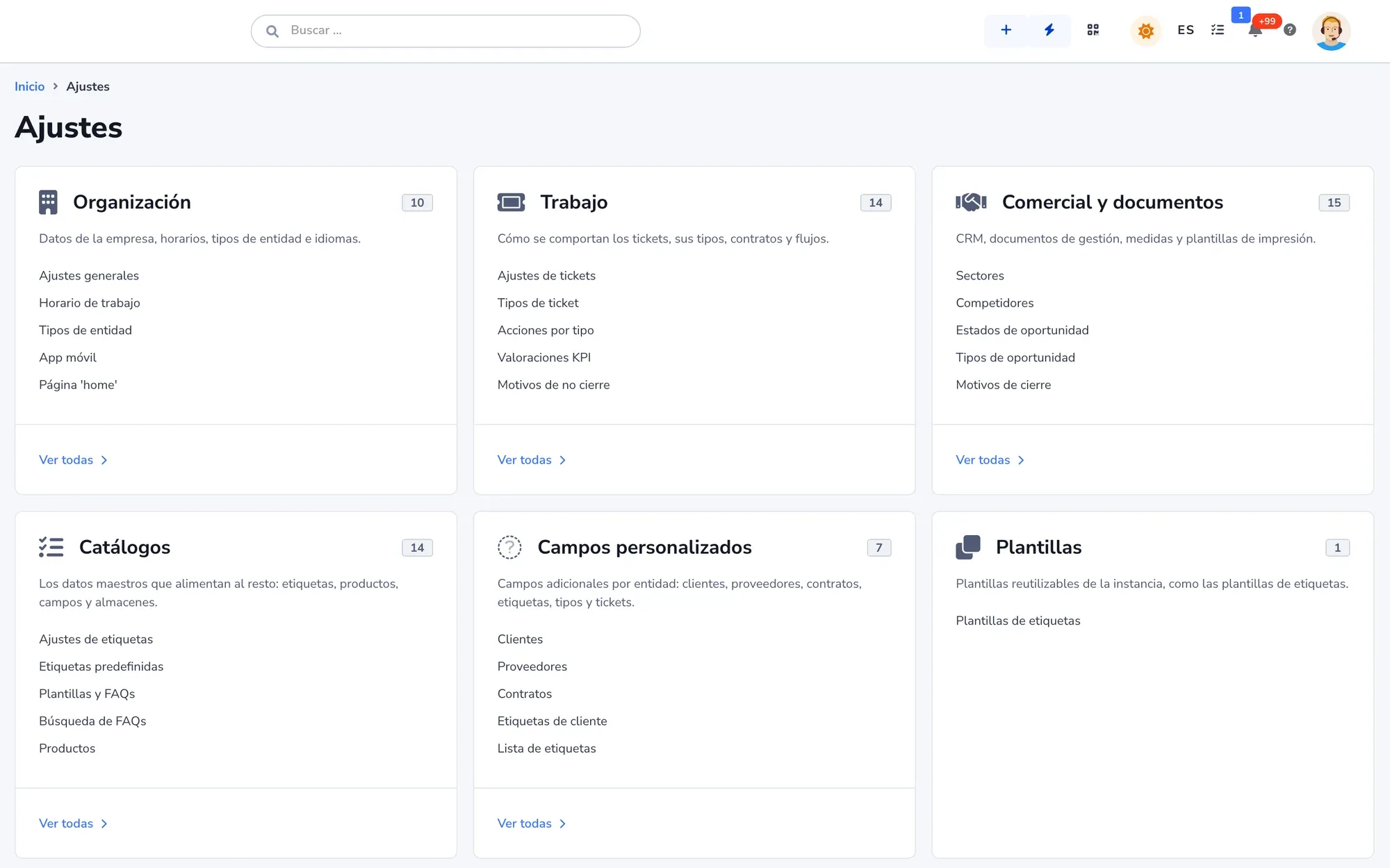Screen dimensions: 1390x868
Task: Open the task checklist icon
Action: tap(1218, 30)
